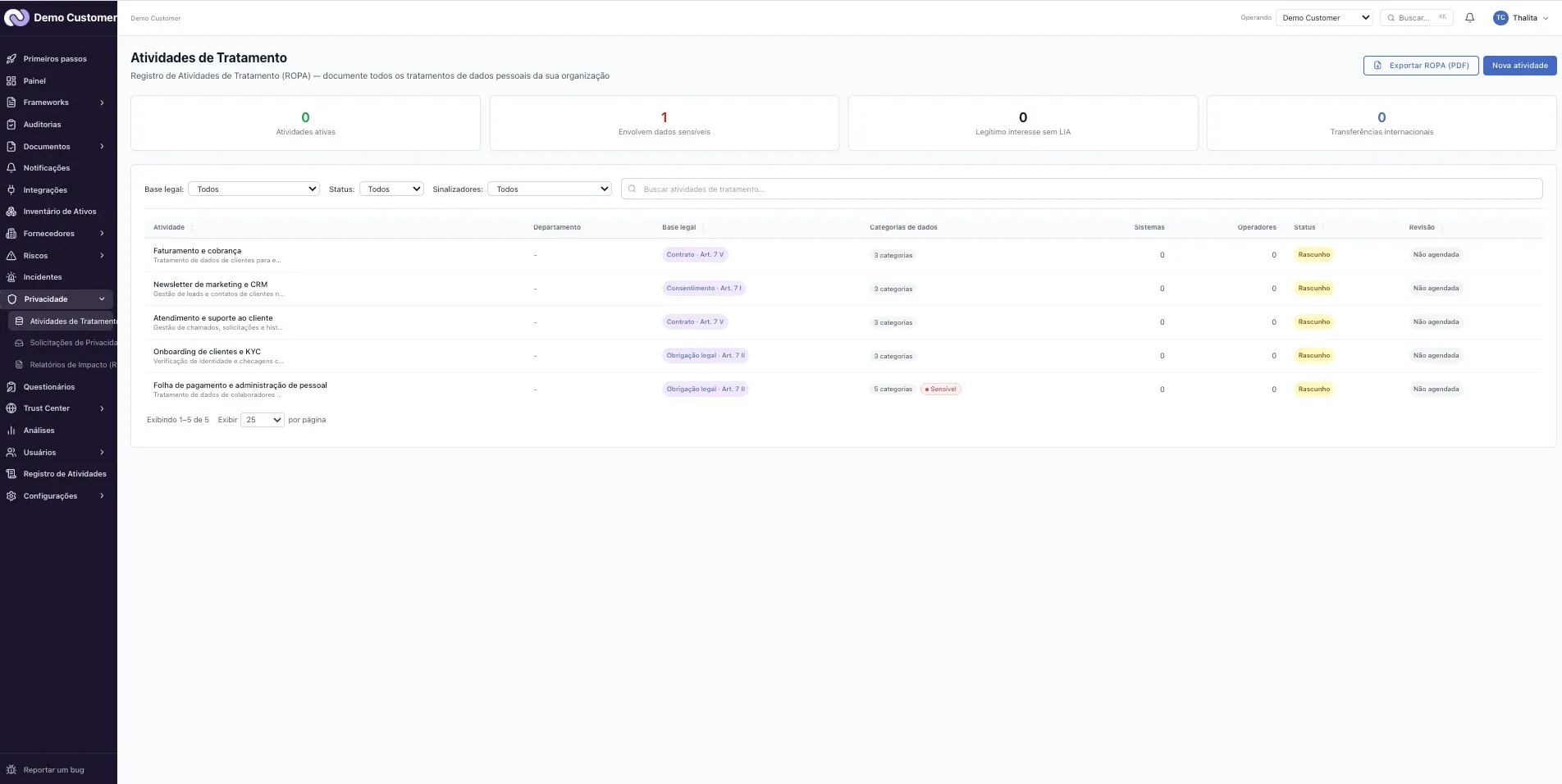The width and height of the screenshot is (1562, 784).
Task: Click the Relatórios de Impacto document icon
Action: 19,365
